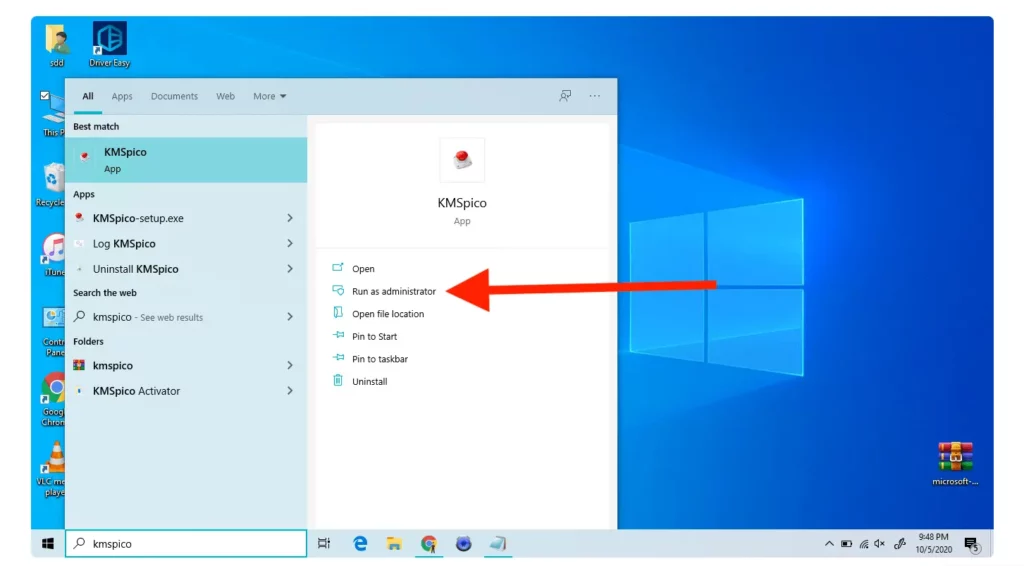Launch Microsoft Edge from the taskbar

coord(360,543)
